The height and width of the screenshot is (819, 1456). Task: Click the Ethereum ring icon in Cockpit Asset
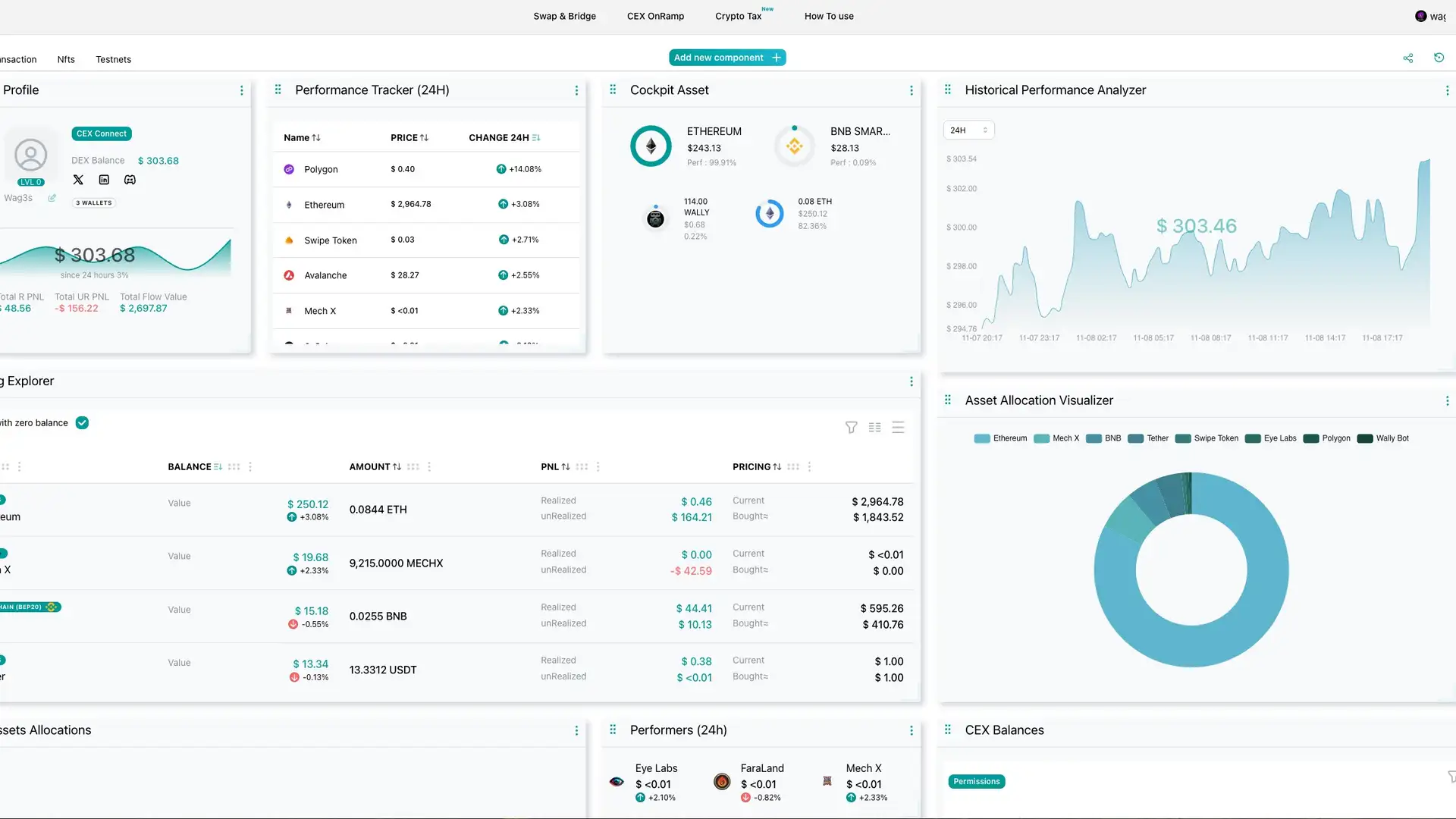[651, 146]
